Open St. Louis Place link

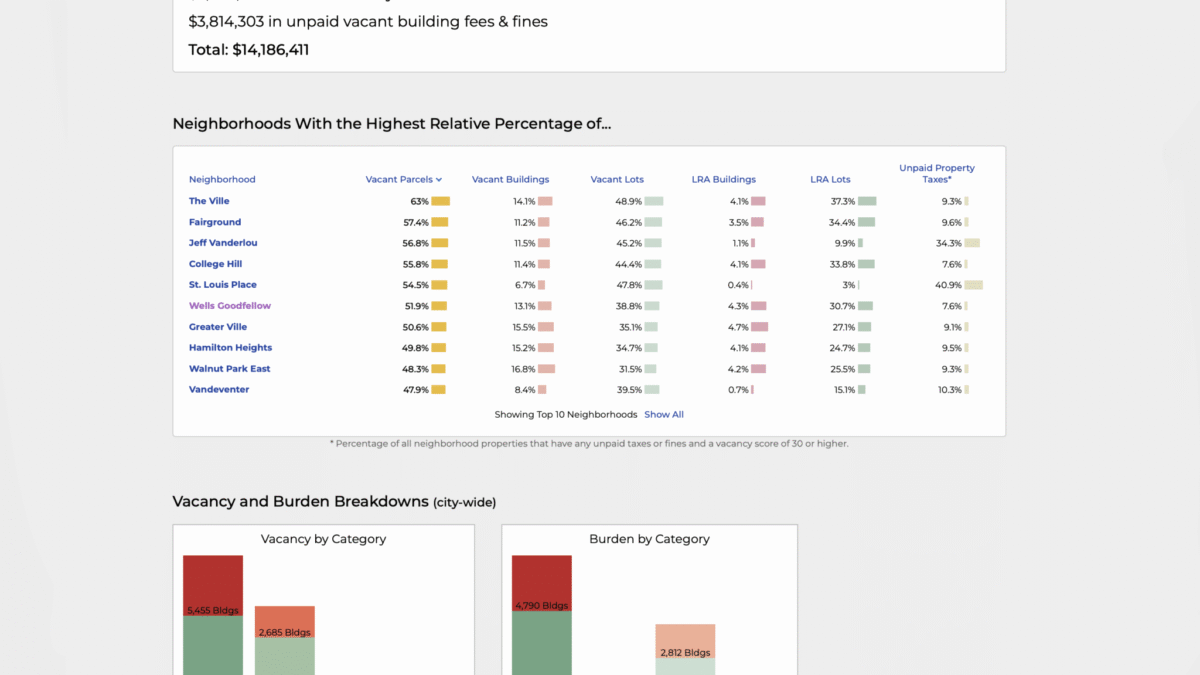pos(223,285)
